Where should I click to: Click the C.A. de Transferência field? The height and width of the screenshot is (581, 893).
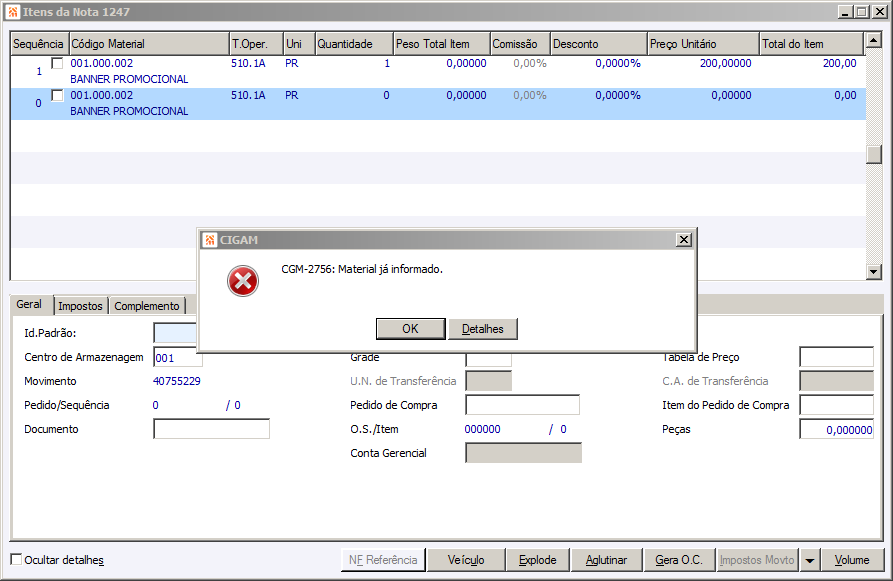coord(836,381)
